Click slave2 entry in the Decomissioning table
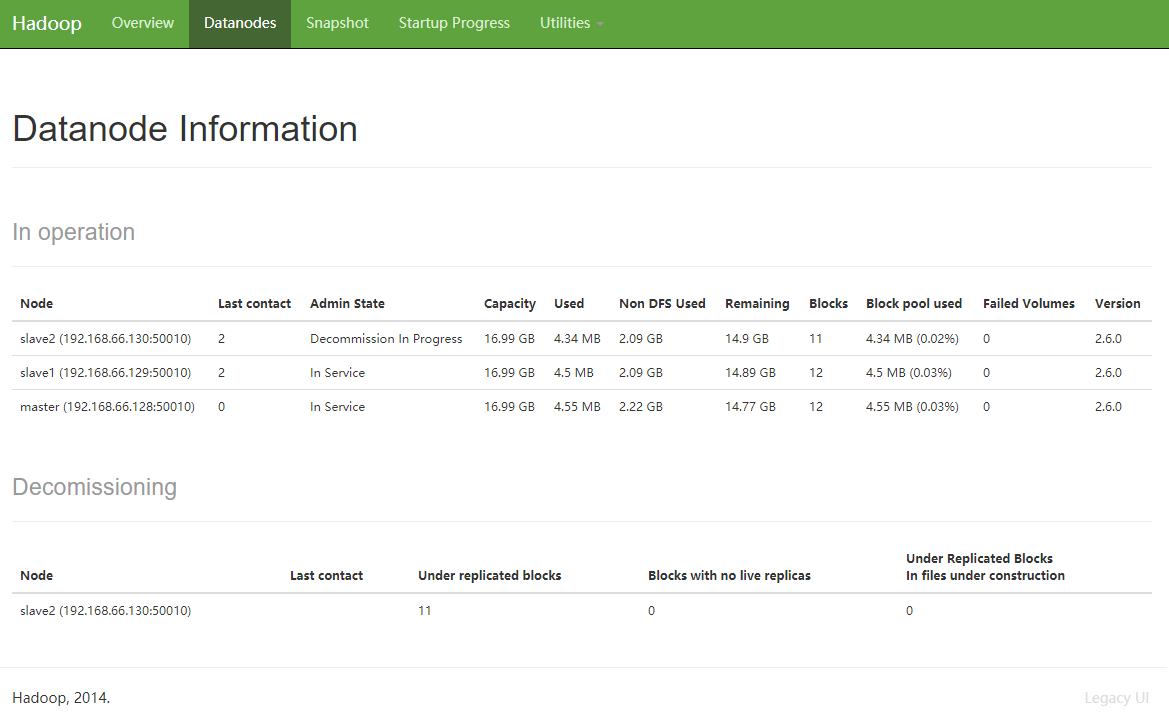1169x723 pixels. [x=105, y=611]
